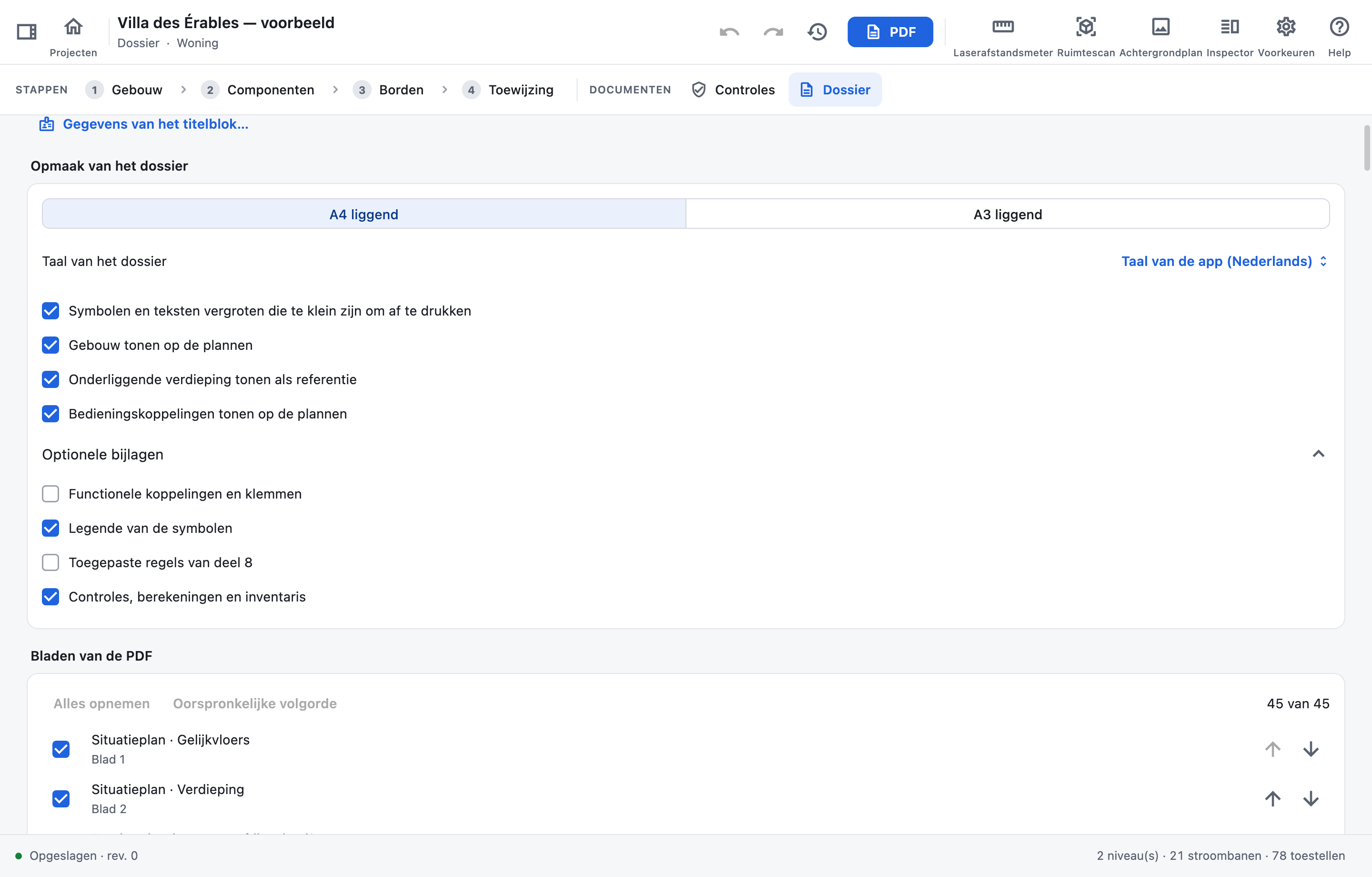Click Alles opnemen button

click(101, 703)
